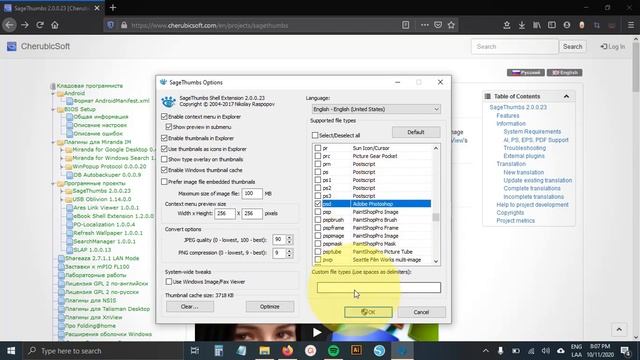Click Custom file types text field
The image size is (640, 360).
(379, 287)
